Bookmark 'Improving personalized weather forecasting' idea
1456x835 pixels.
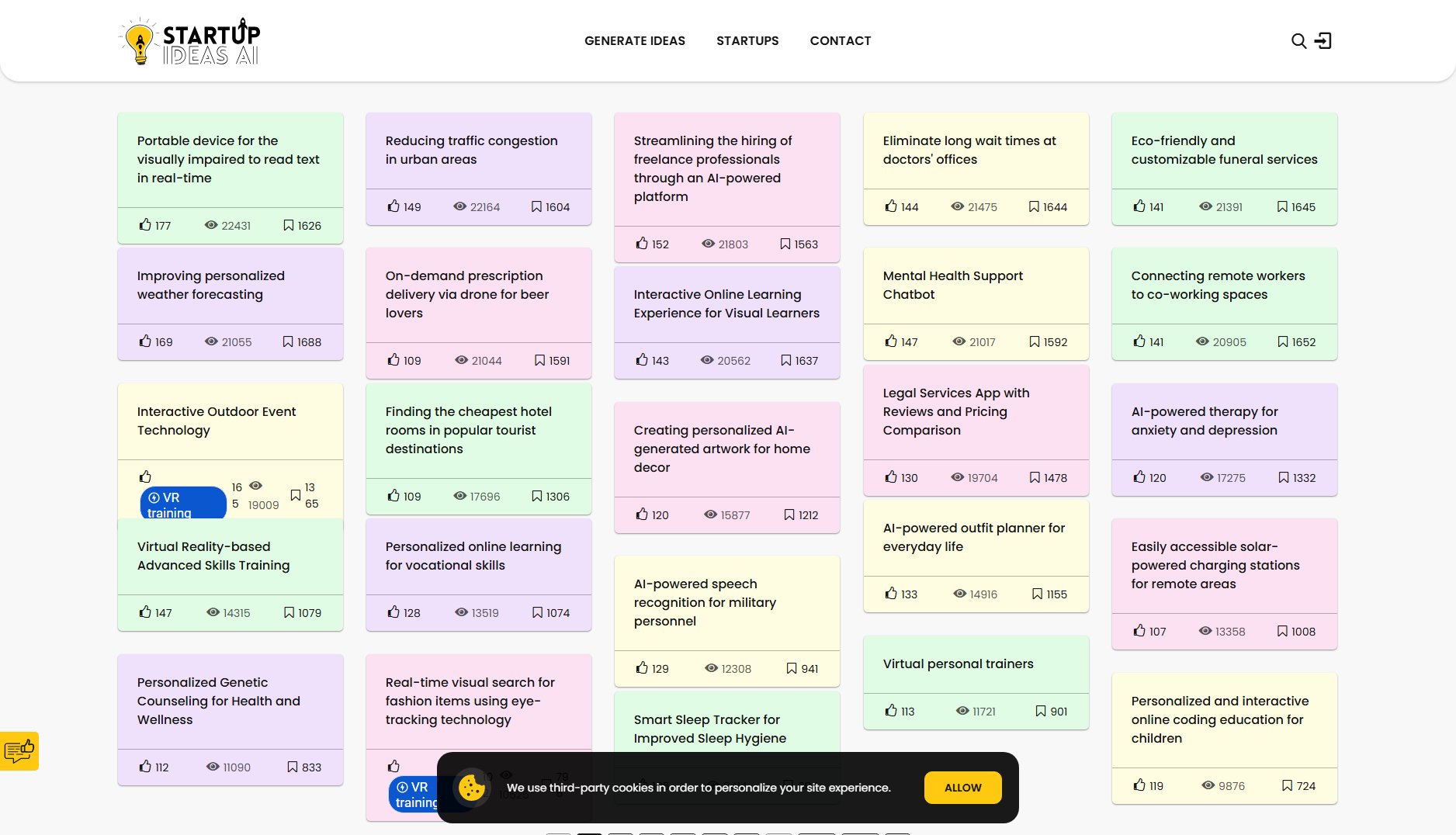tap(288, 341)
